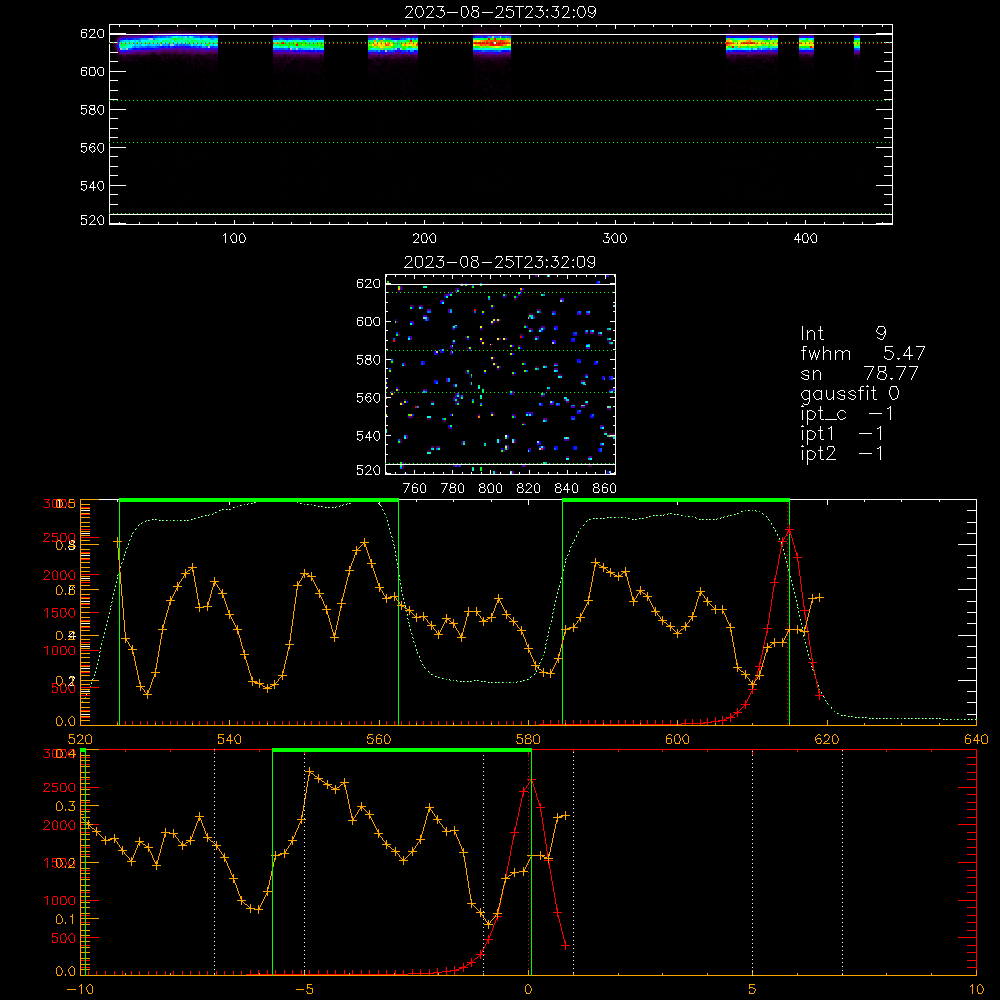Screen dimensions: 1000x1000
Task: Click y-axis label 600 on the top plot
Action: [92, 71]
